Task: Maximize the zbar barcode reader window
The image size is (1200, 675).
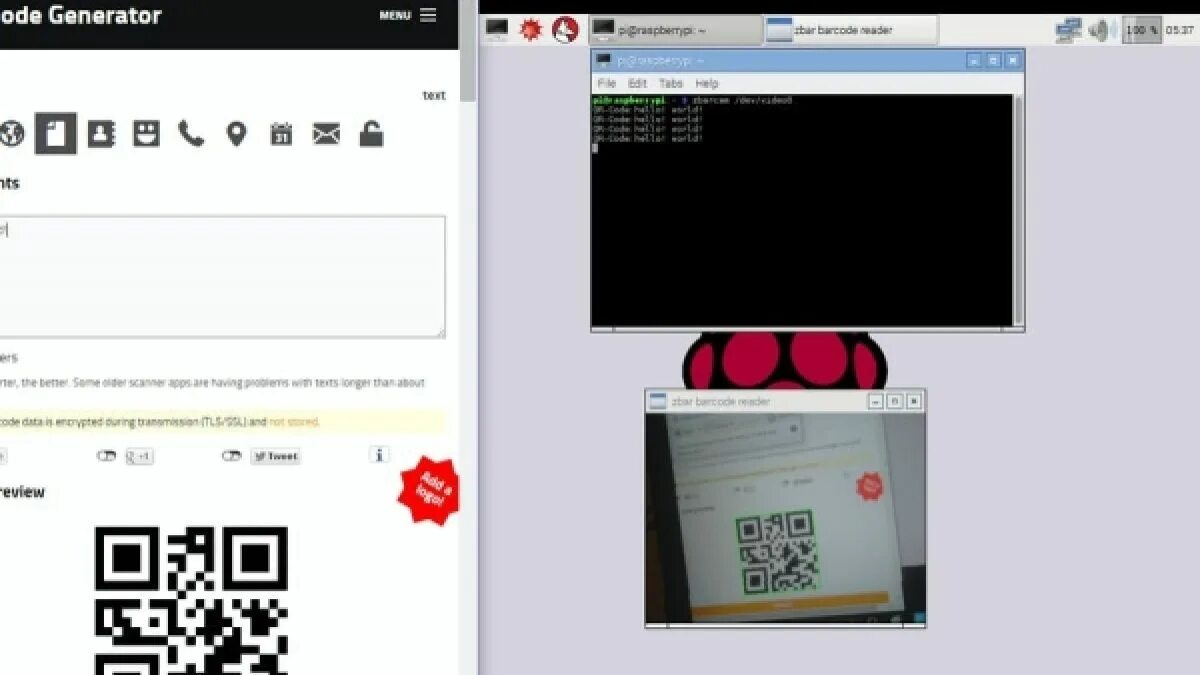Action: click(895, 401)
